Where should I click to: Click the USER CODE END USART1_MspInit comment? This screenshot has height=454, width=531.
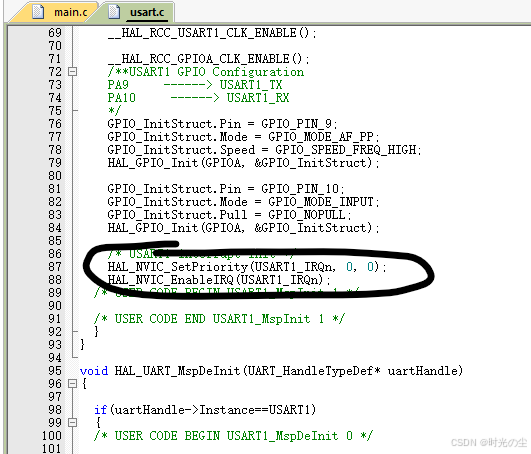(219, 319)
